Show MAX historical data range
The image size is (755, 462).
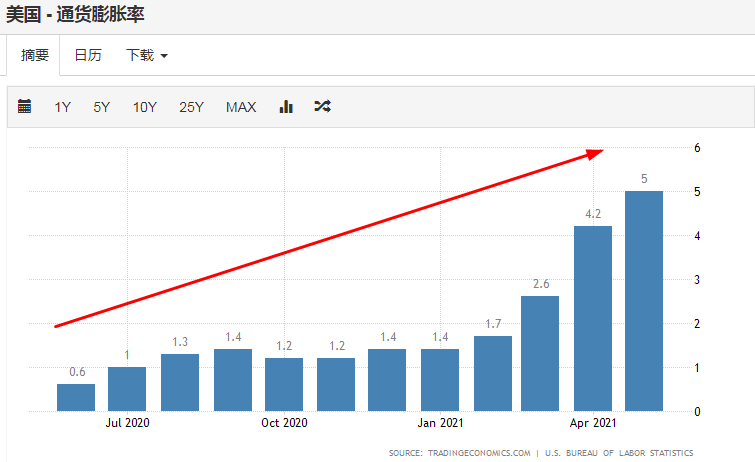pyautogui.click(x=241, y=107)
